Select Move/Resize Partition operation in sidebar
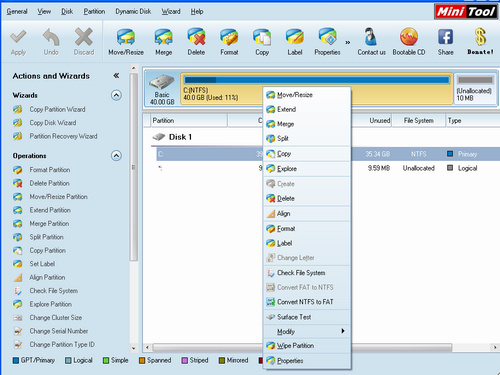 [x=58, y=197]
